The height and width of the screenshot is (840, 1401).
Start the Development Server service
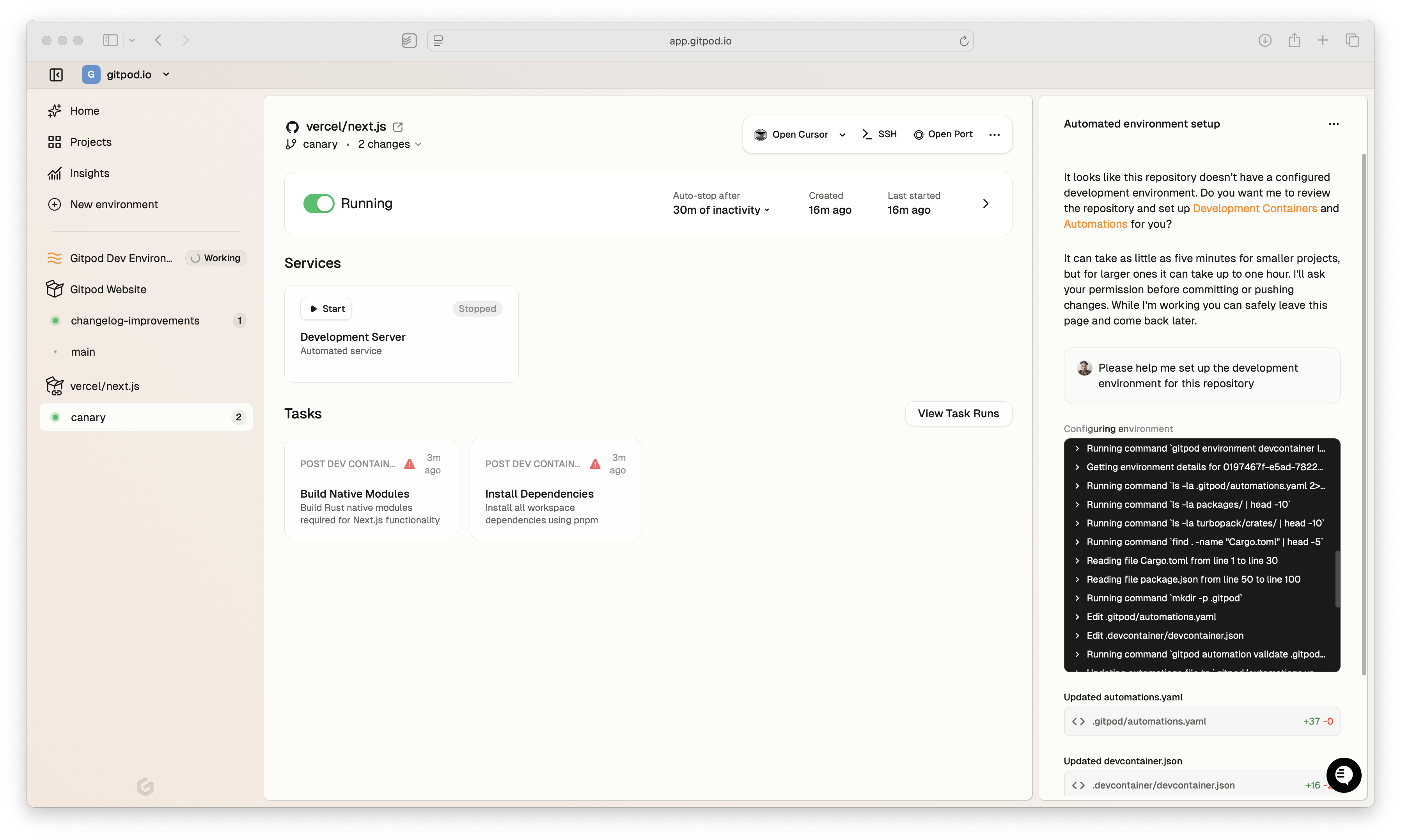[x=326, y=308]
